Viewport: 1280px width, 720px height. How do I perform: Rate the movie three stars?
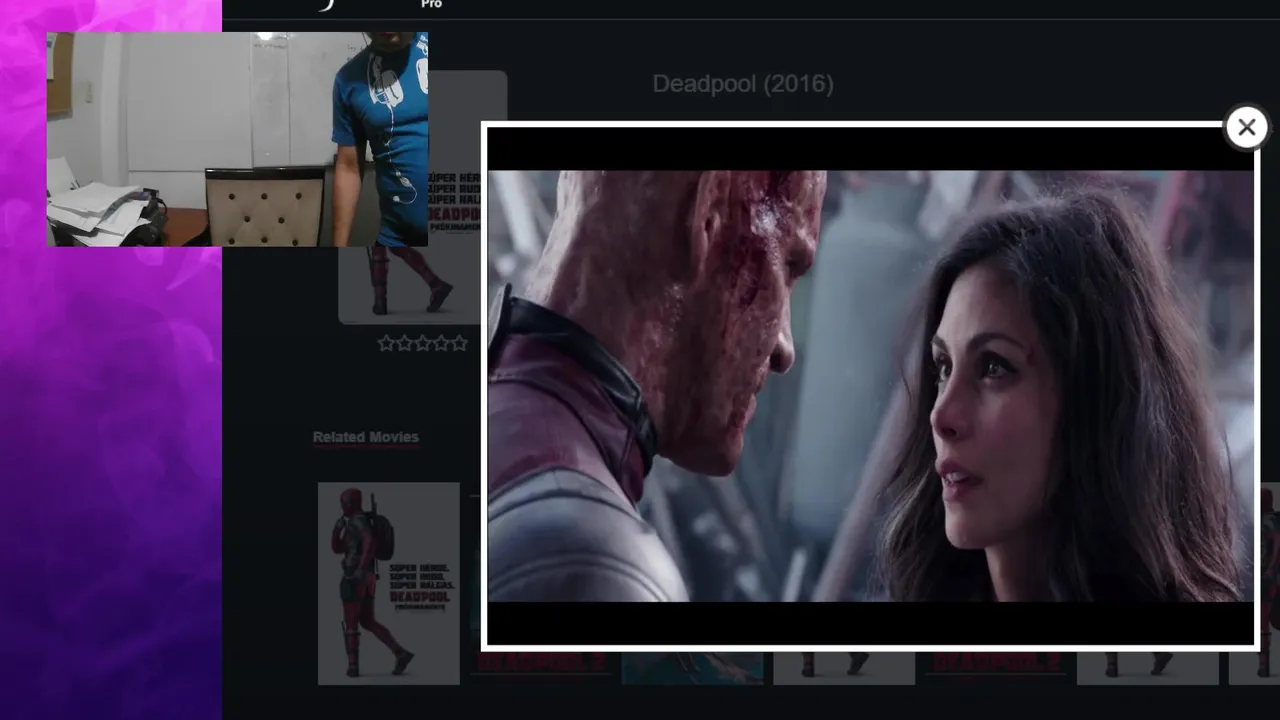coord(422,343)
